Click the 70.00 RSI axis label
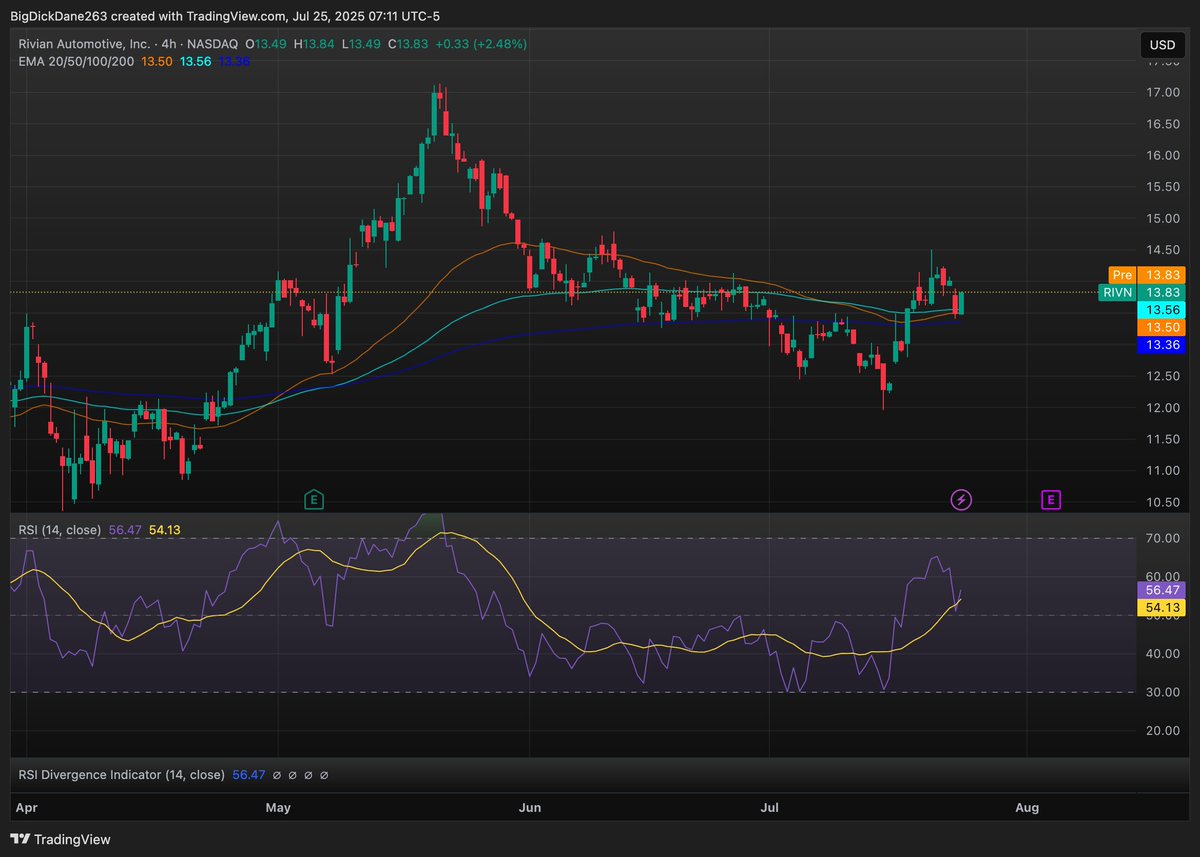Image resolution: width=1200 pixels, height=857 pixels. click(1165, 538)
